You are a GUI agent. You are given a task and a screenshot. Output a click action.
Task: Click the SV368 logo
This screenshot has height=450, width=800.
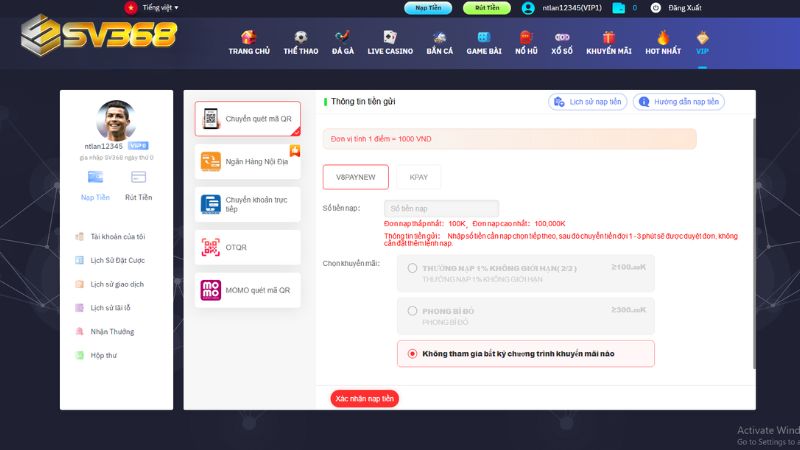click(99, 36)
